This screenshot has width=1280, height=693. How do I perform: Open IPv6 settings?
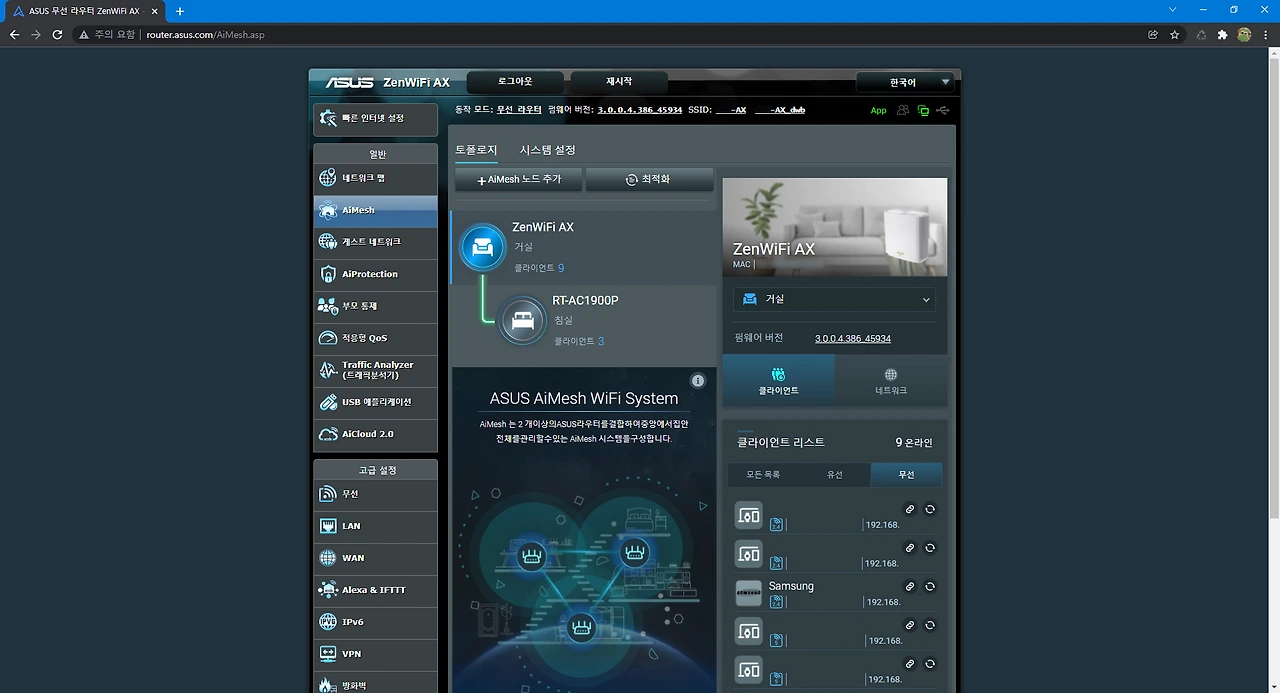tap(375, 622)
